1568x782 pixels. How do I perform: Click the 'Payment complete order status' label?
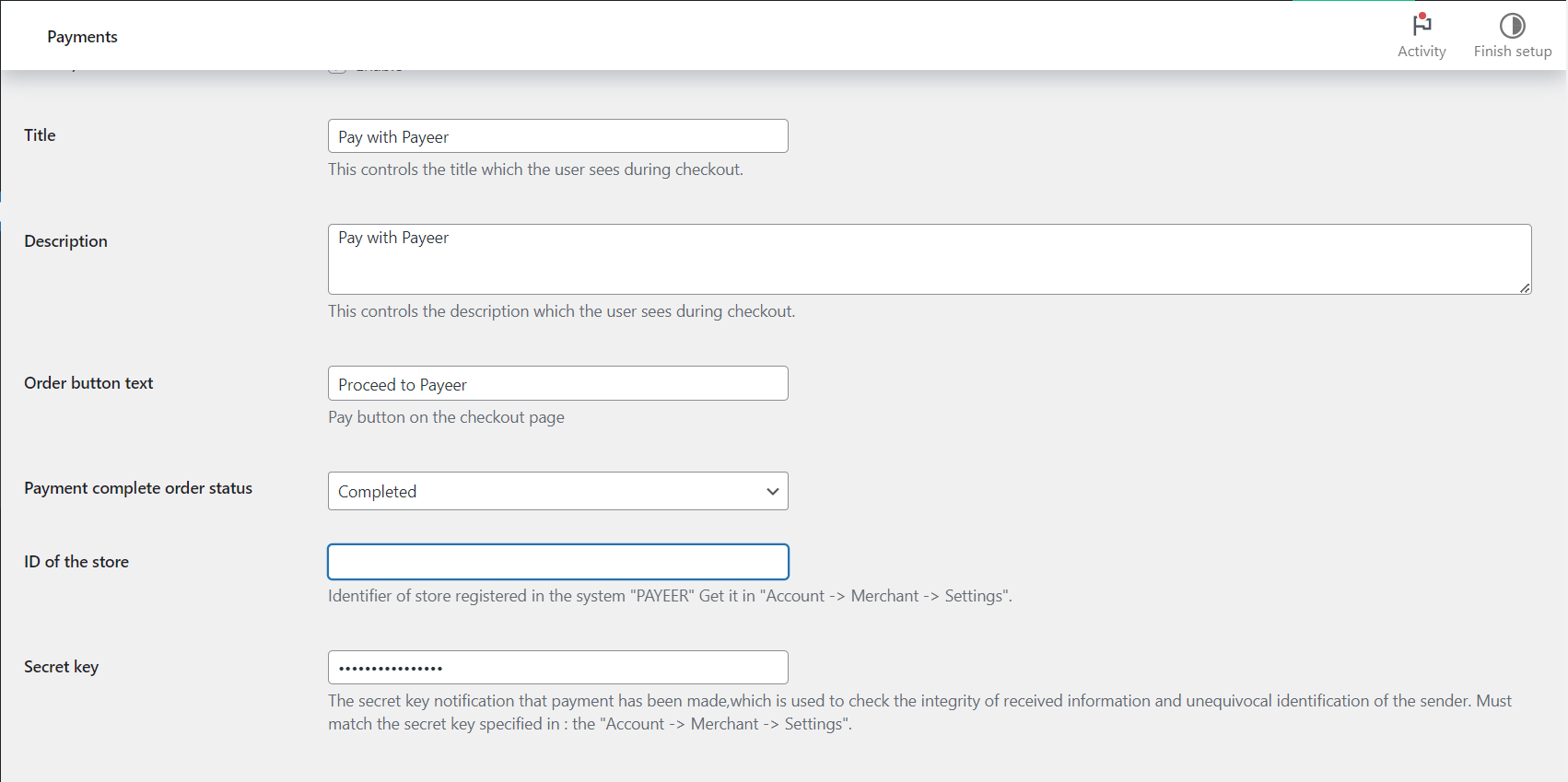(x=138, y=488)
